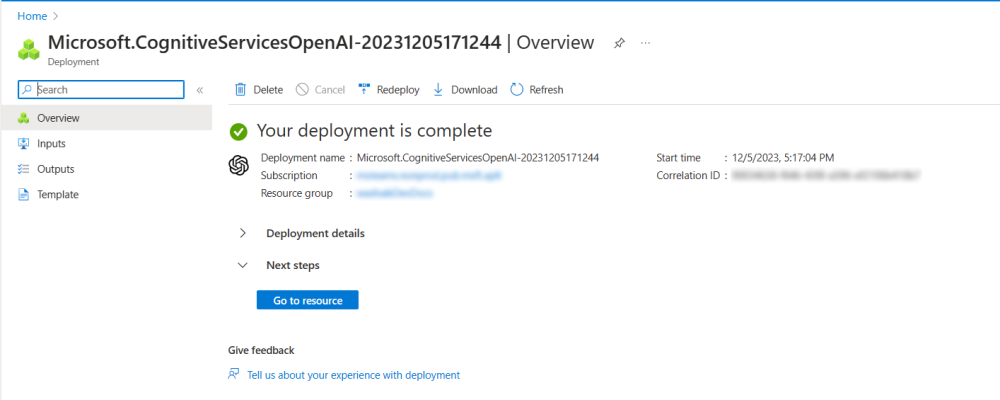The image size is (1000, 400).
Task: Open the blurred Resource group link
Action: click(x=395, y=193)
